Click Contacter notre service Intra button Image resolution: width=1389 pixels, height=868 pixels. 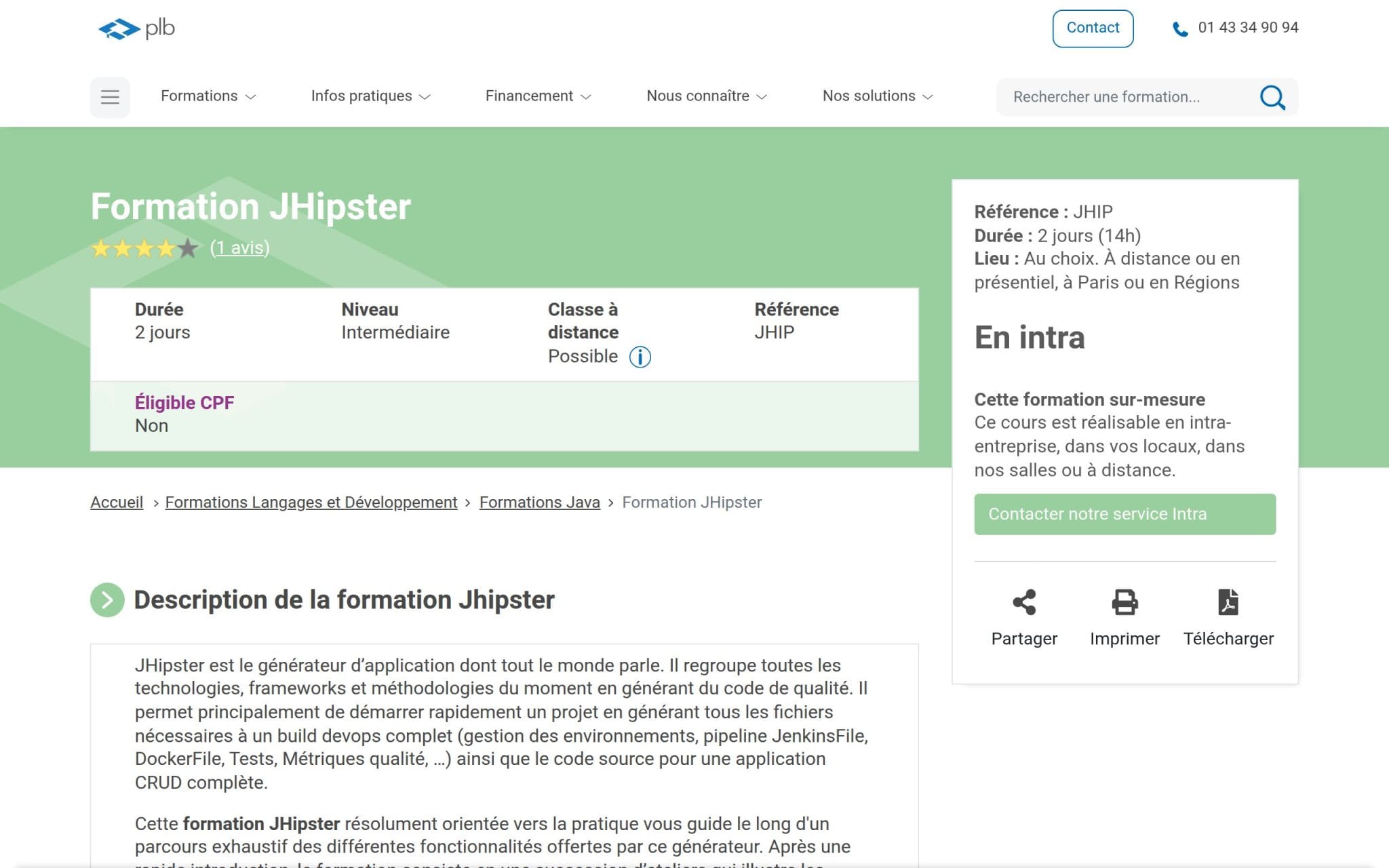(x=1124, y=514)
